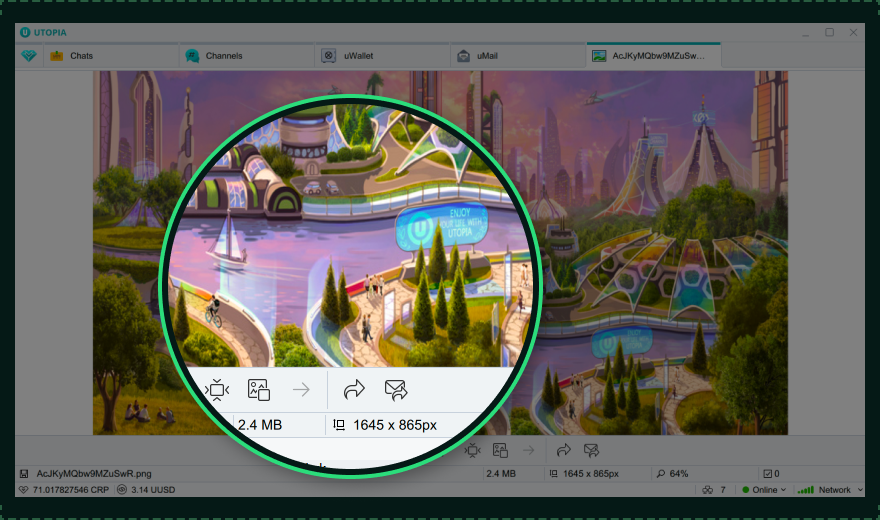Click the next image arrow icon
This screenshot has width=880, height=520.
[x=528, y=450]
